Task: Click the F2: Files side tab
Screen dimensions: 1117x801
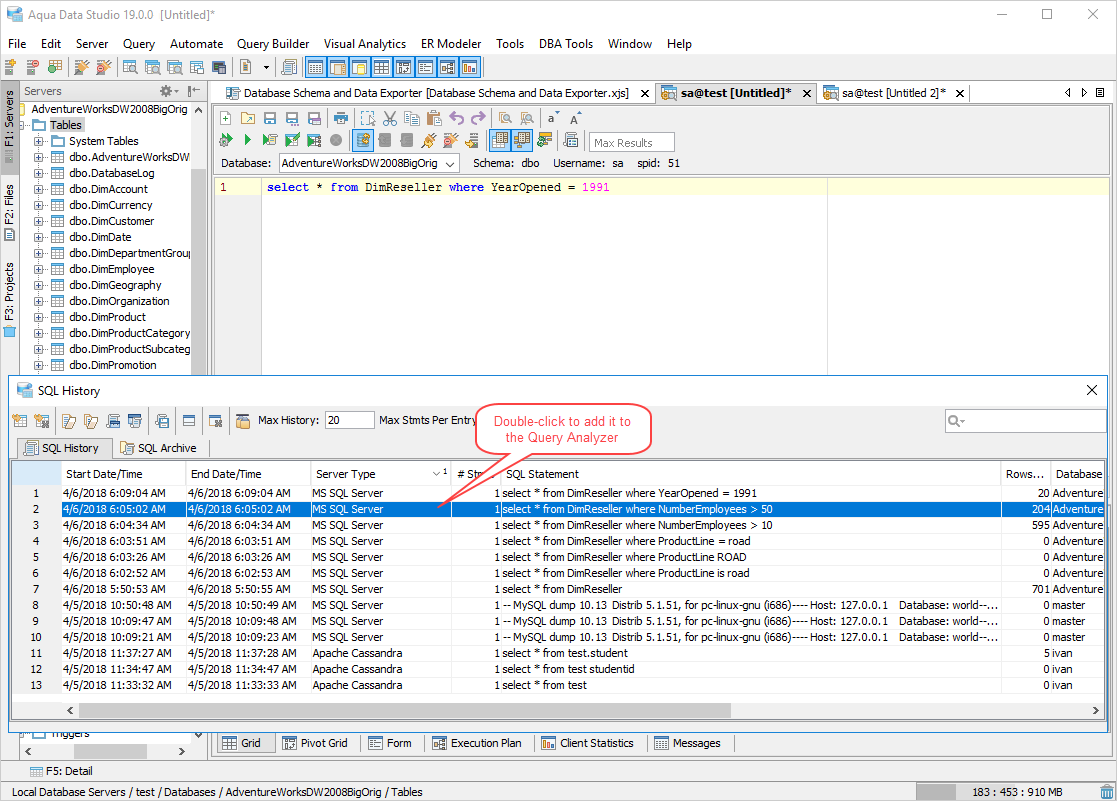Action: (9, 212)
